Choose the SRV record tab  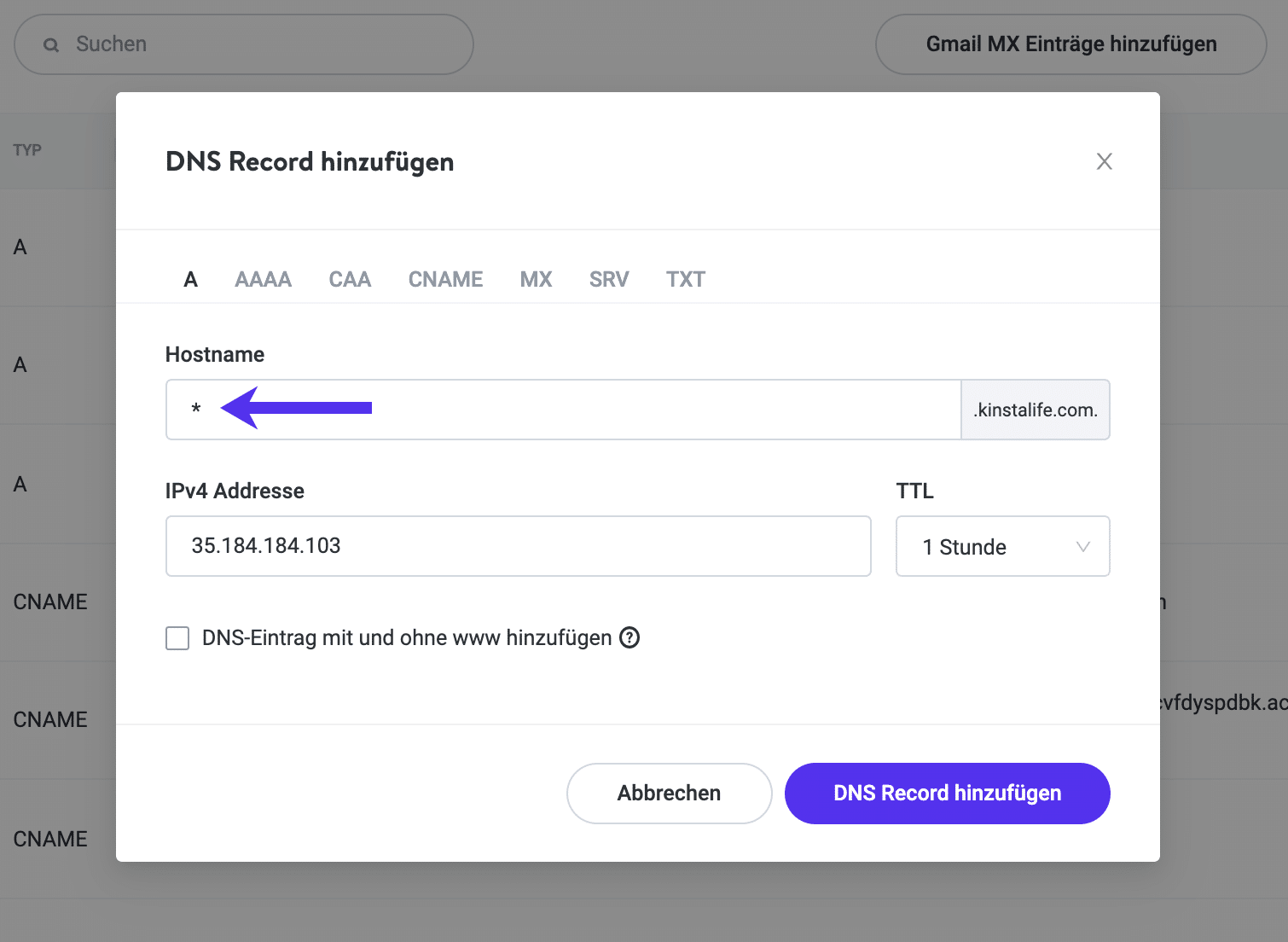(608, 279)
